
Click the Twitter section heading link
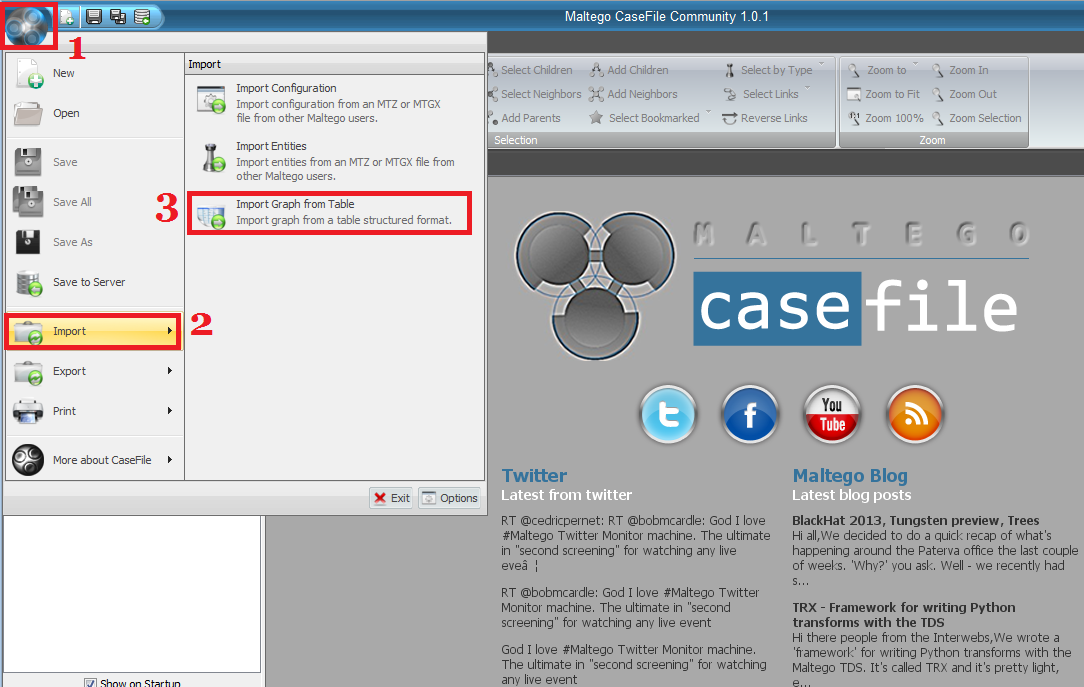click(534, 476)
